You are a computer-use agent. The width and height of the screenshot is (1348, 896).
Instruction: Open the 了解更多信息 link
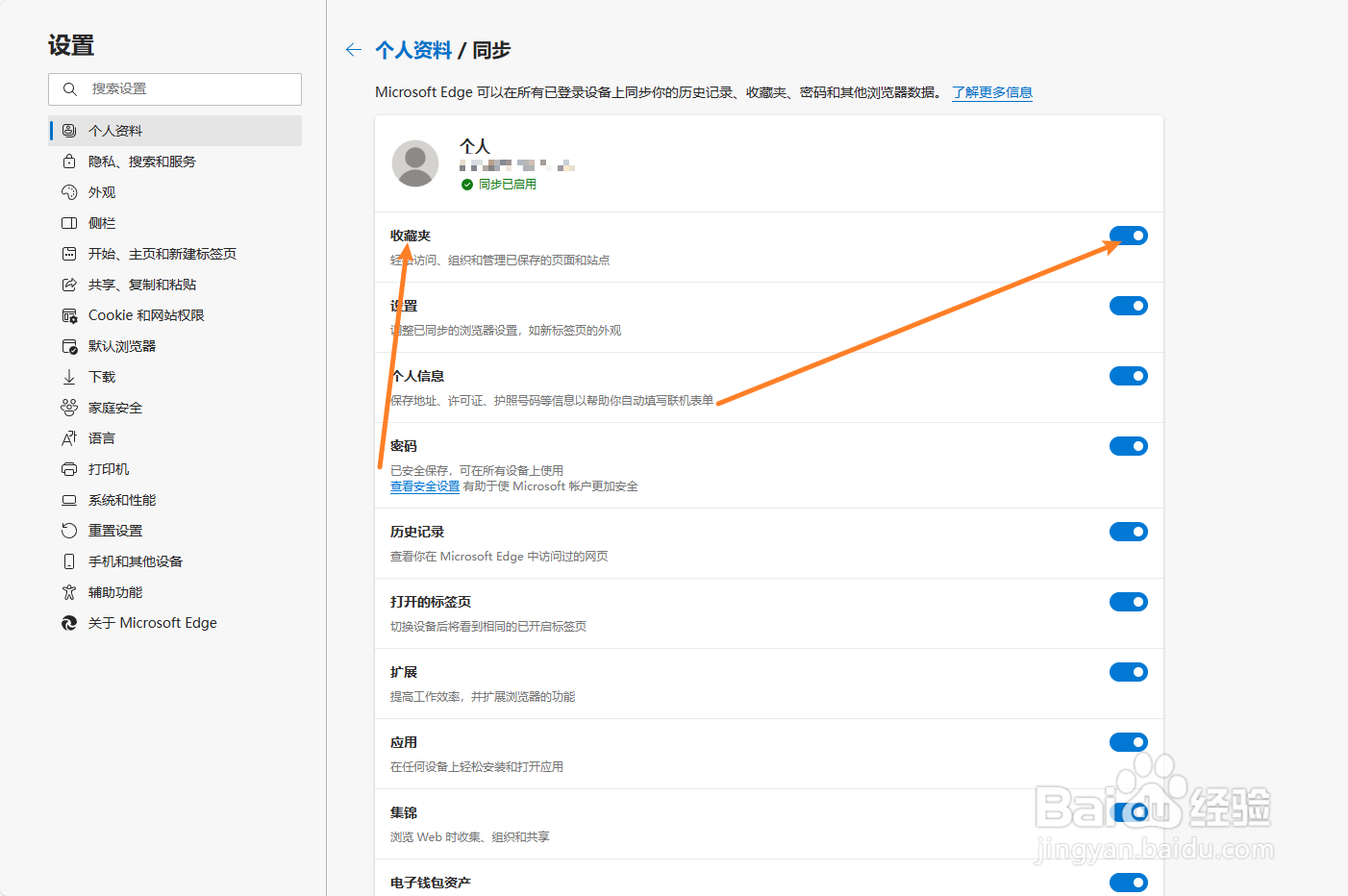[x=992, y=92]
